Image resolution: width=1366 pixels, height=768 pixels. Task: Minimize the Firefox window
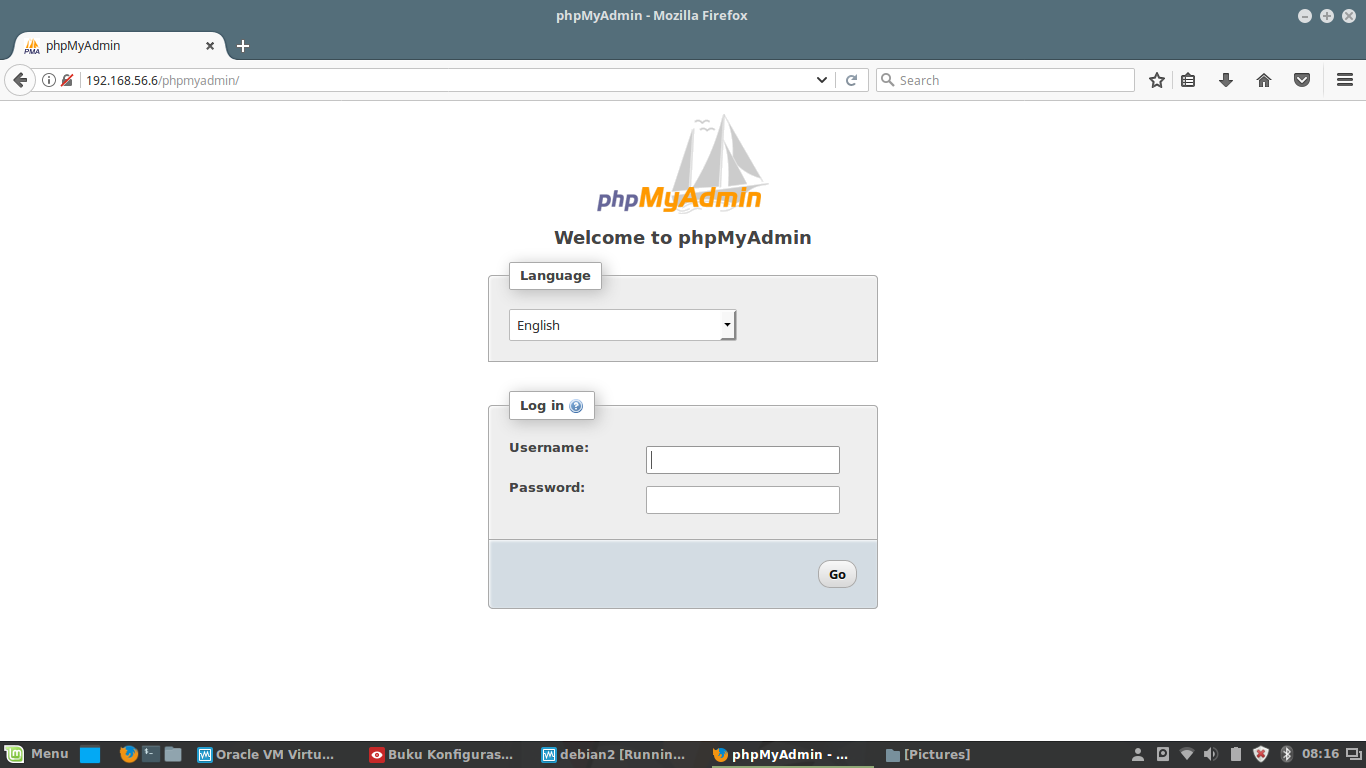[x=1305, y=16]
